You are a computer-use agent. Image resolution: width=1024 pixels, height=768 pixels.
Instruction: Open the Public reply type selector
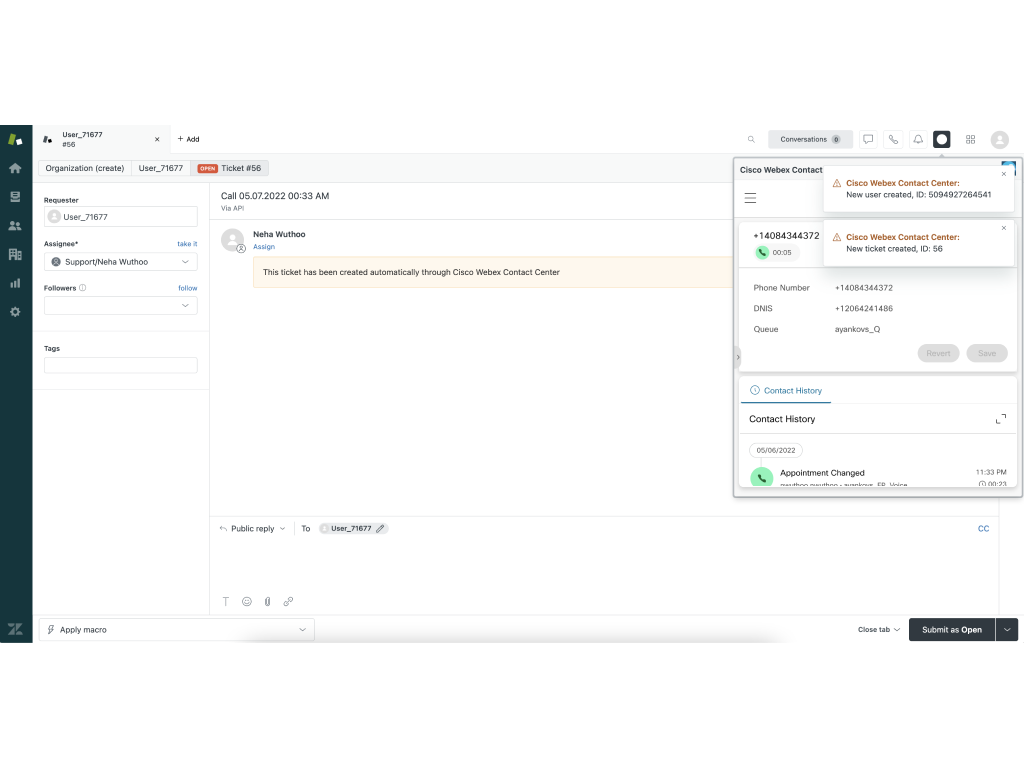(x=251, y=528)
